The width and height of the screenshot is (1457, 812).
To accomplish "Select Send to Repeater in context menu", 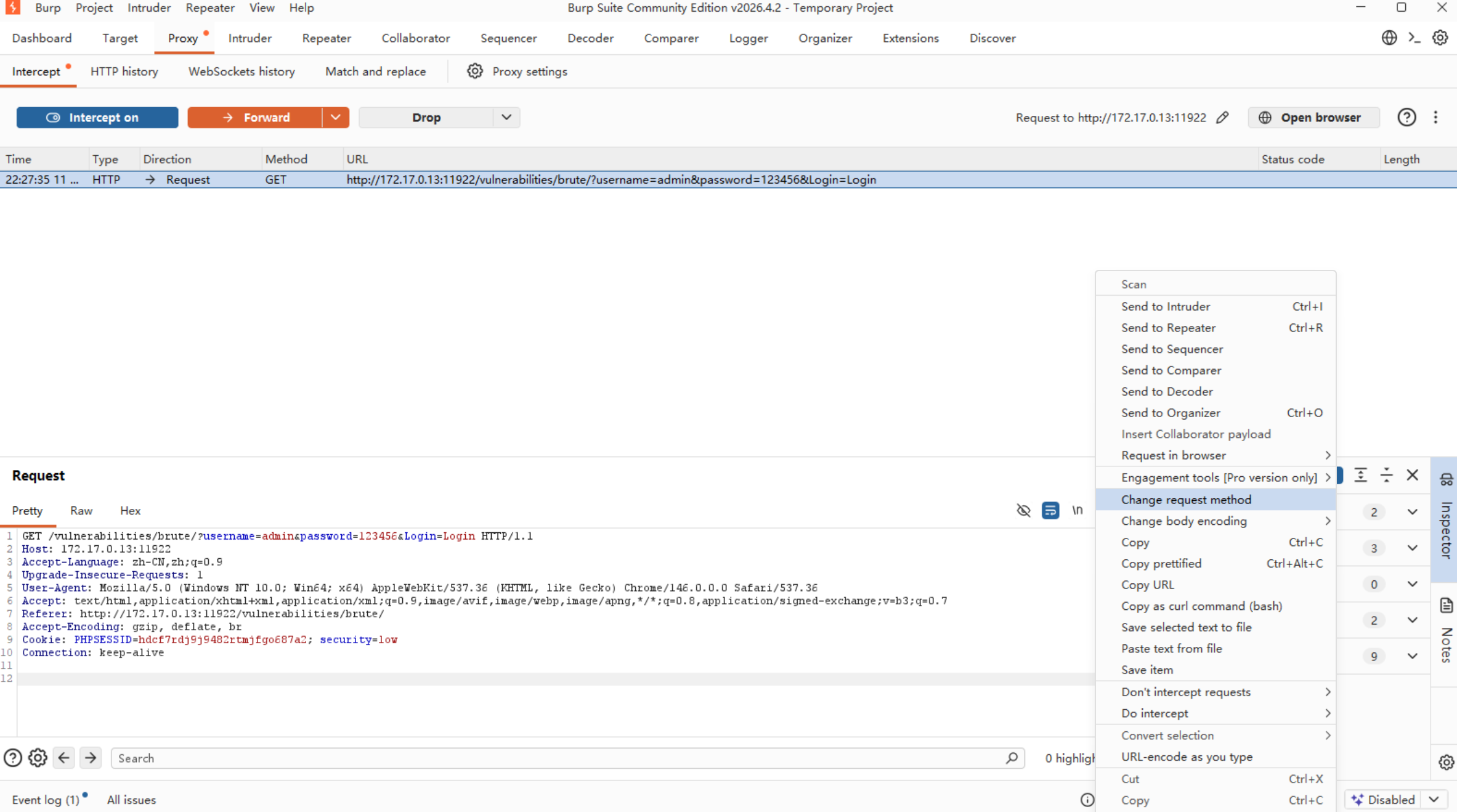I will tap(1216, 328).
